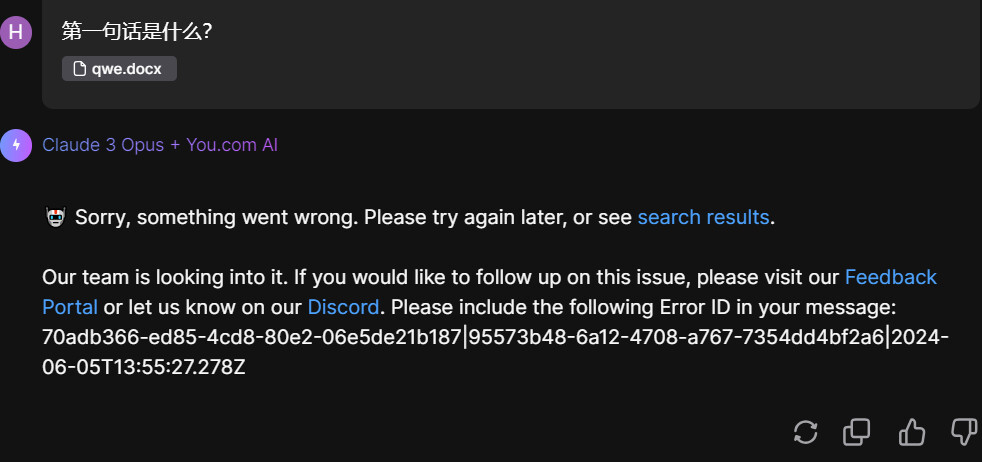982x462 pixels.
Task: Click the regenerate response icon
Action: click(x=805, y=432)
